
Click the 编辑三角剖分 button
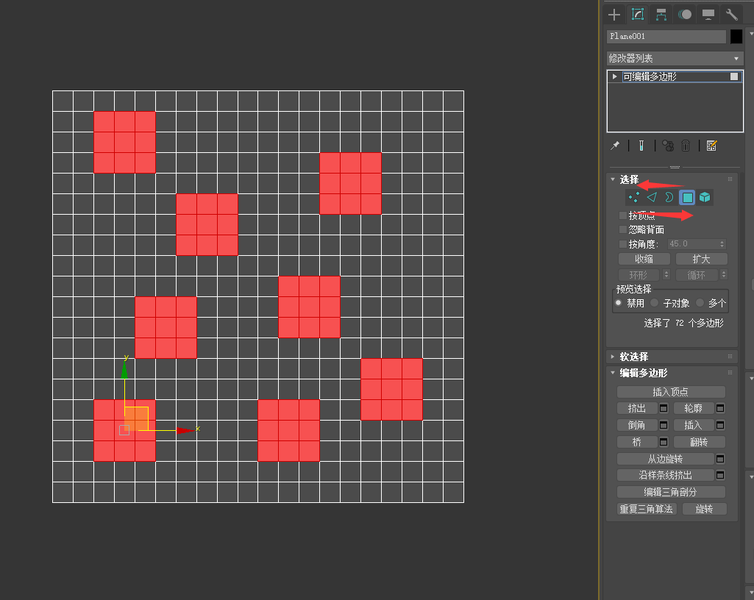671,492
